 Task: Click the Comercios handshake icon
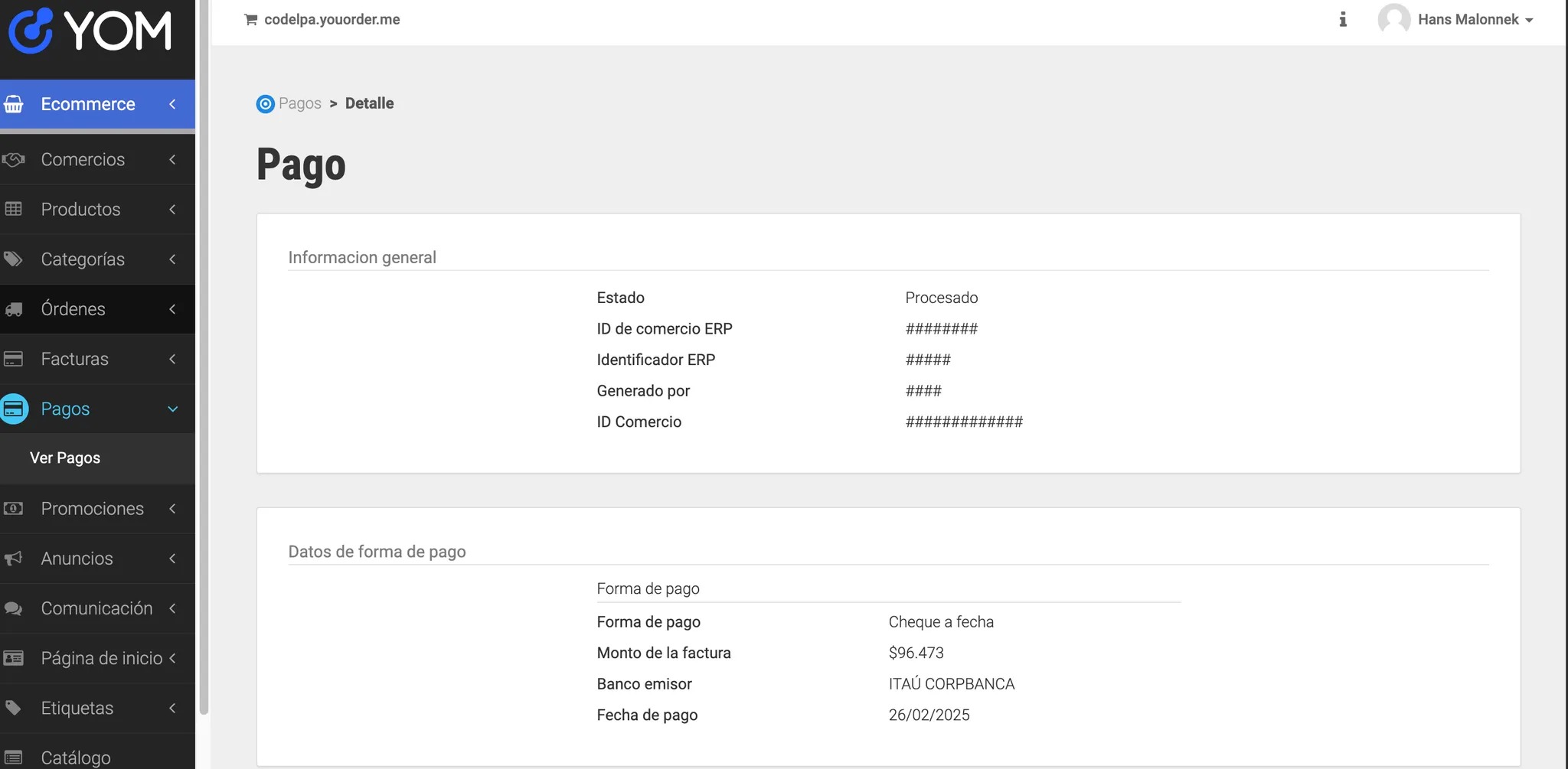14,159
